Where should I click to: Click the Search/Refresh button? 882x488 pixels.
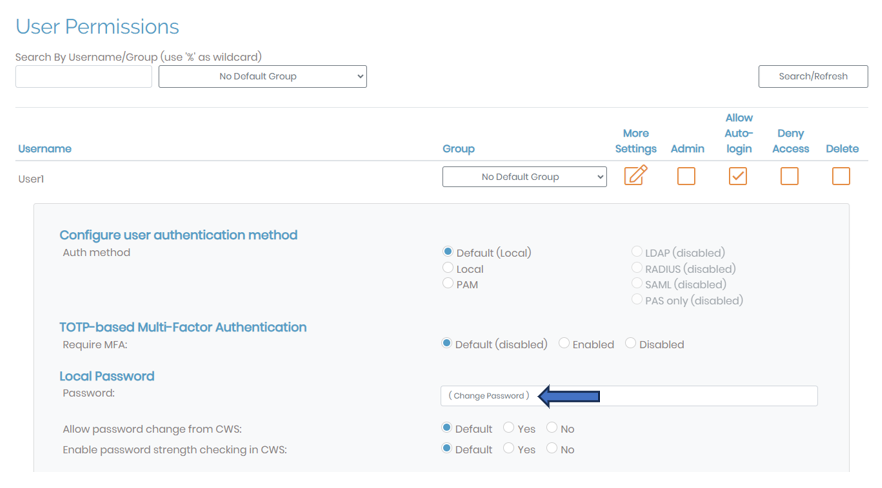click(x=813, y=76)
